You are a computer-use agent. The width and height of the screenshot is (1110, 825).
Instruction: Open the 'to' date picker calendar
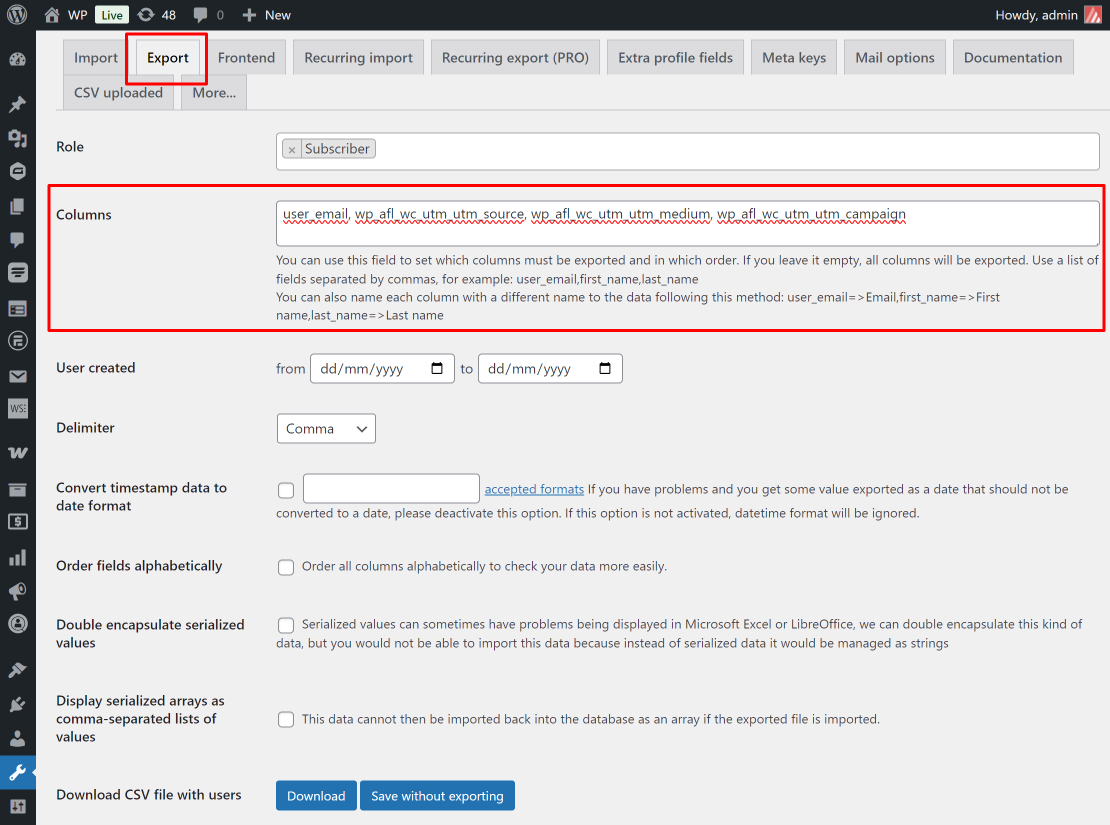coord(605,368)
